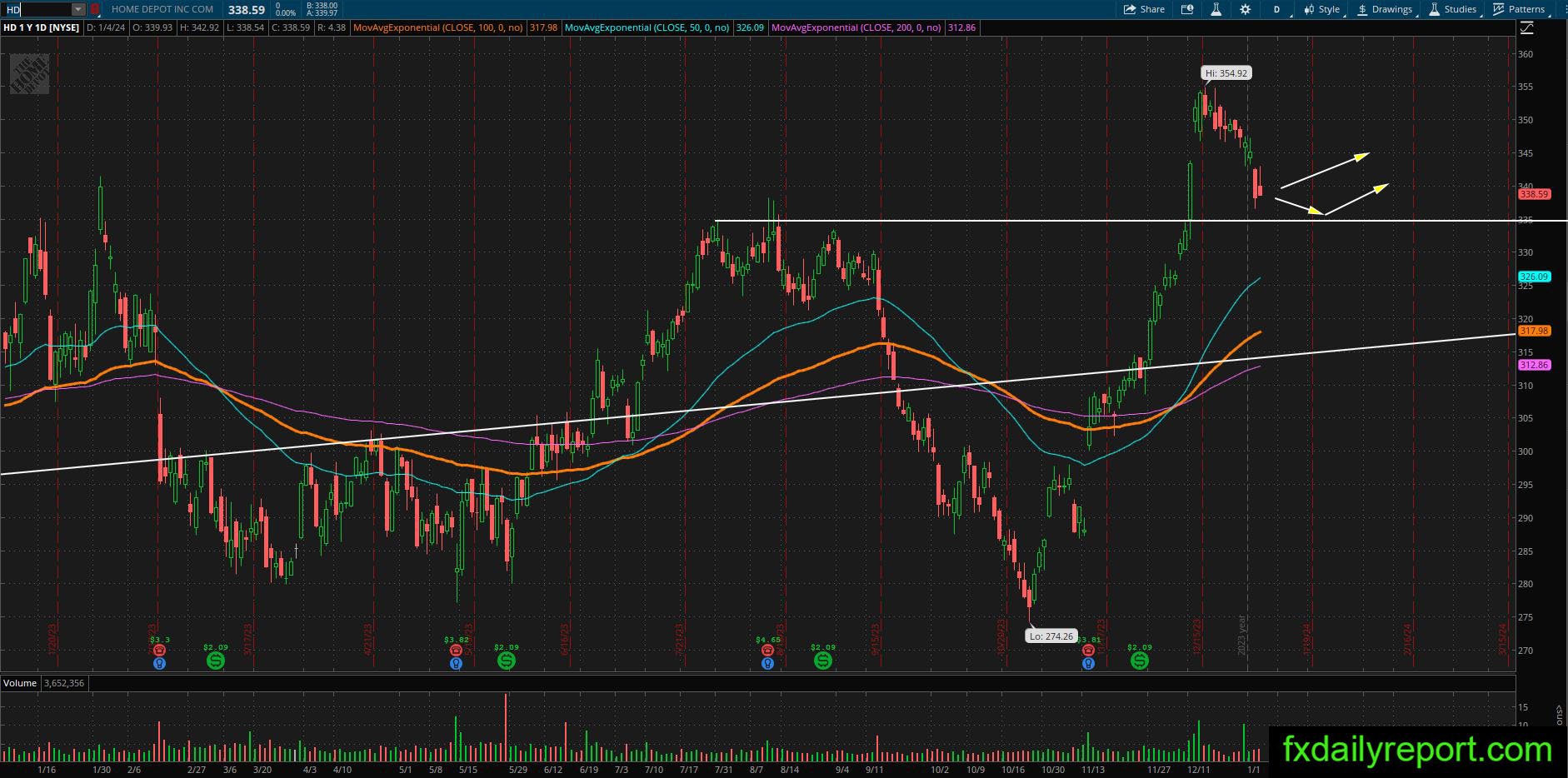Image resolution: width=1568 pixels, height=778 pixels.
Task: Click the window-with-clock icon beside Share
Action: (x=1187, y=9)
